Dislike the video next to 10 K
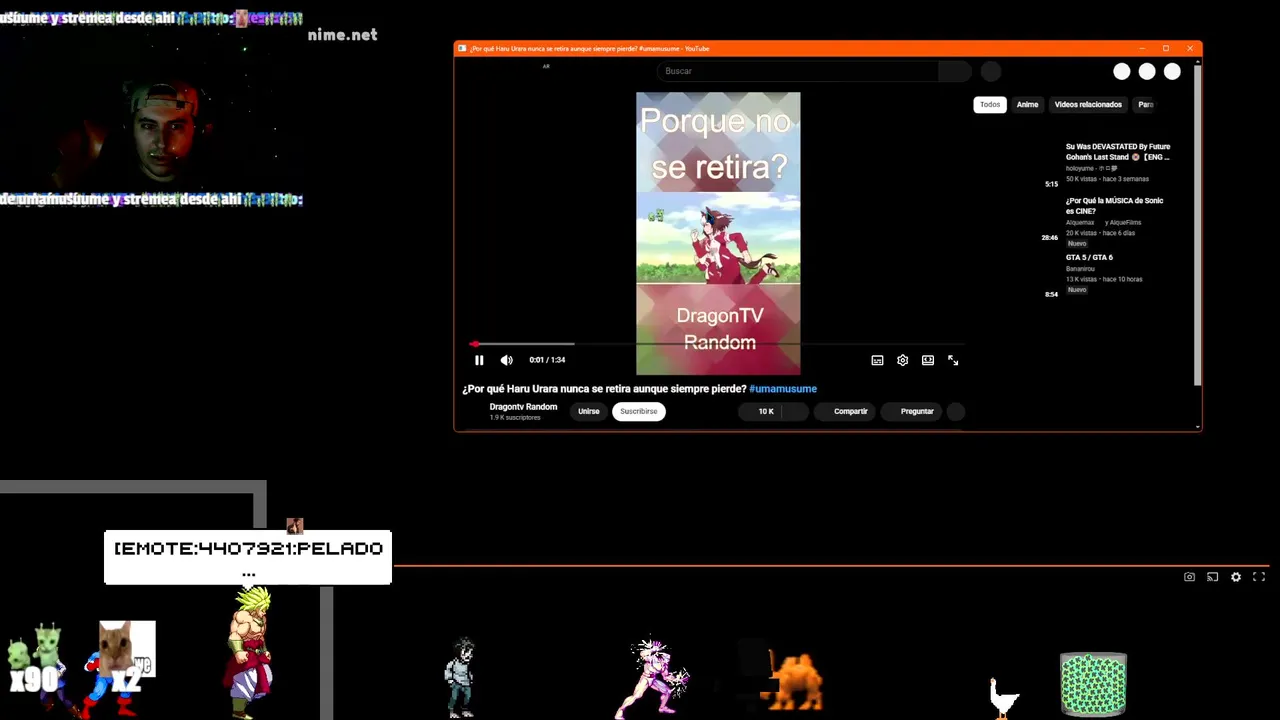 click(795, 411)
